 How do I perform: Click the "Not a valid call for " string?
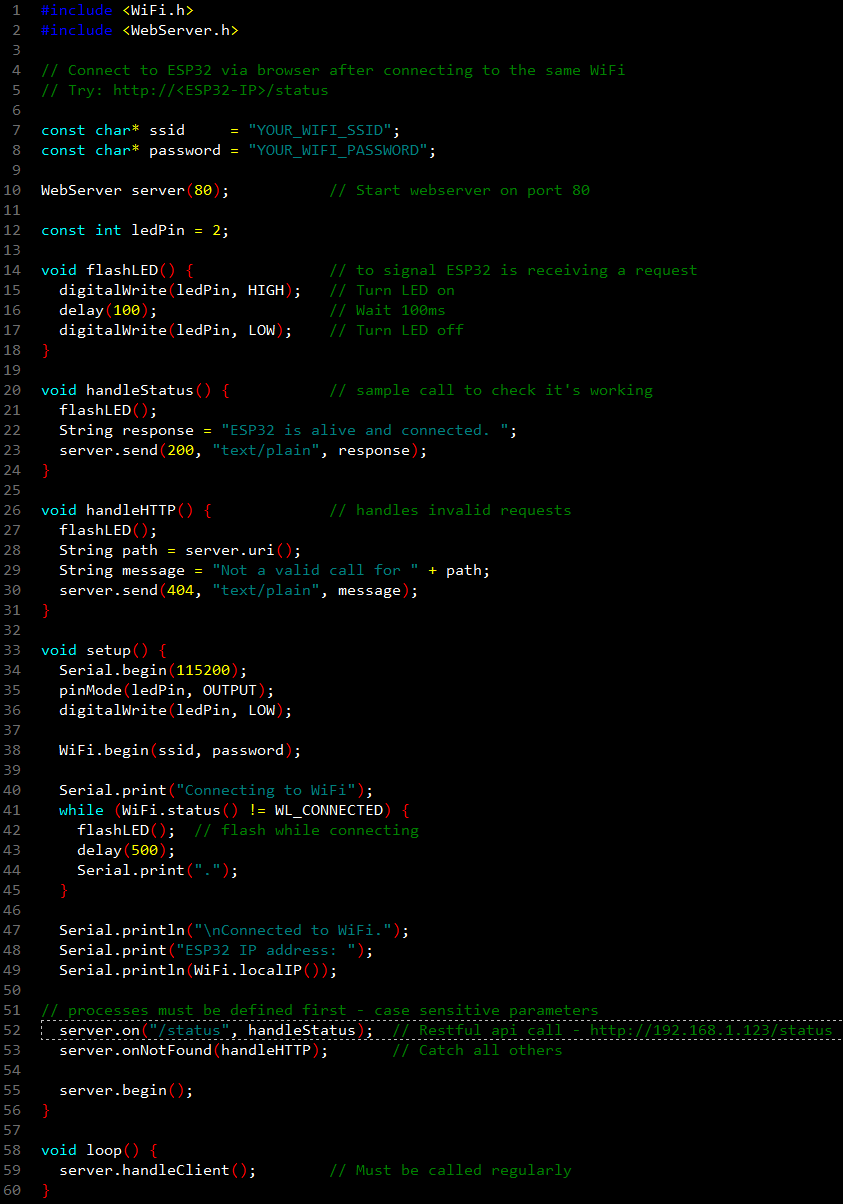point(315,570)
